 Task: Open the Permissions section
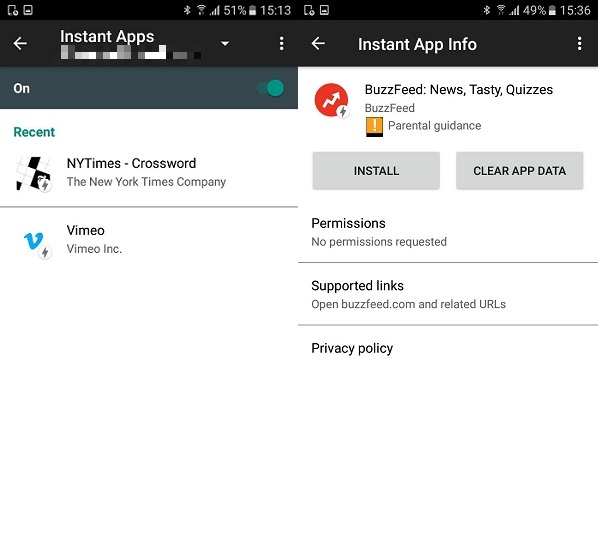(448, 232)
